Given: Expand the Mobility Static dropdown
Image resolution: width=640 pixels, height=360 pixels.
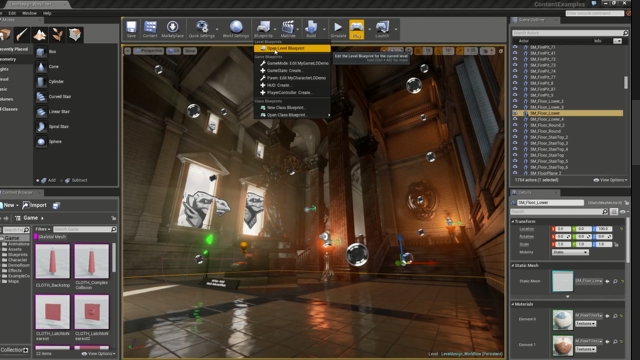Looking at the screenshot, I should (570, 252).
